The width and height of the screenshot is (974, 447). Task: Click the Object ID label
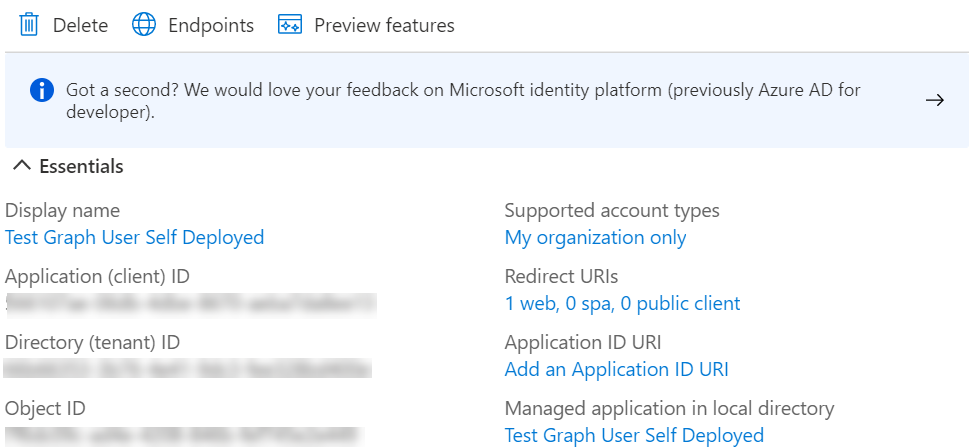point(45,408)
